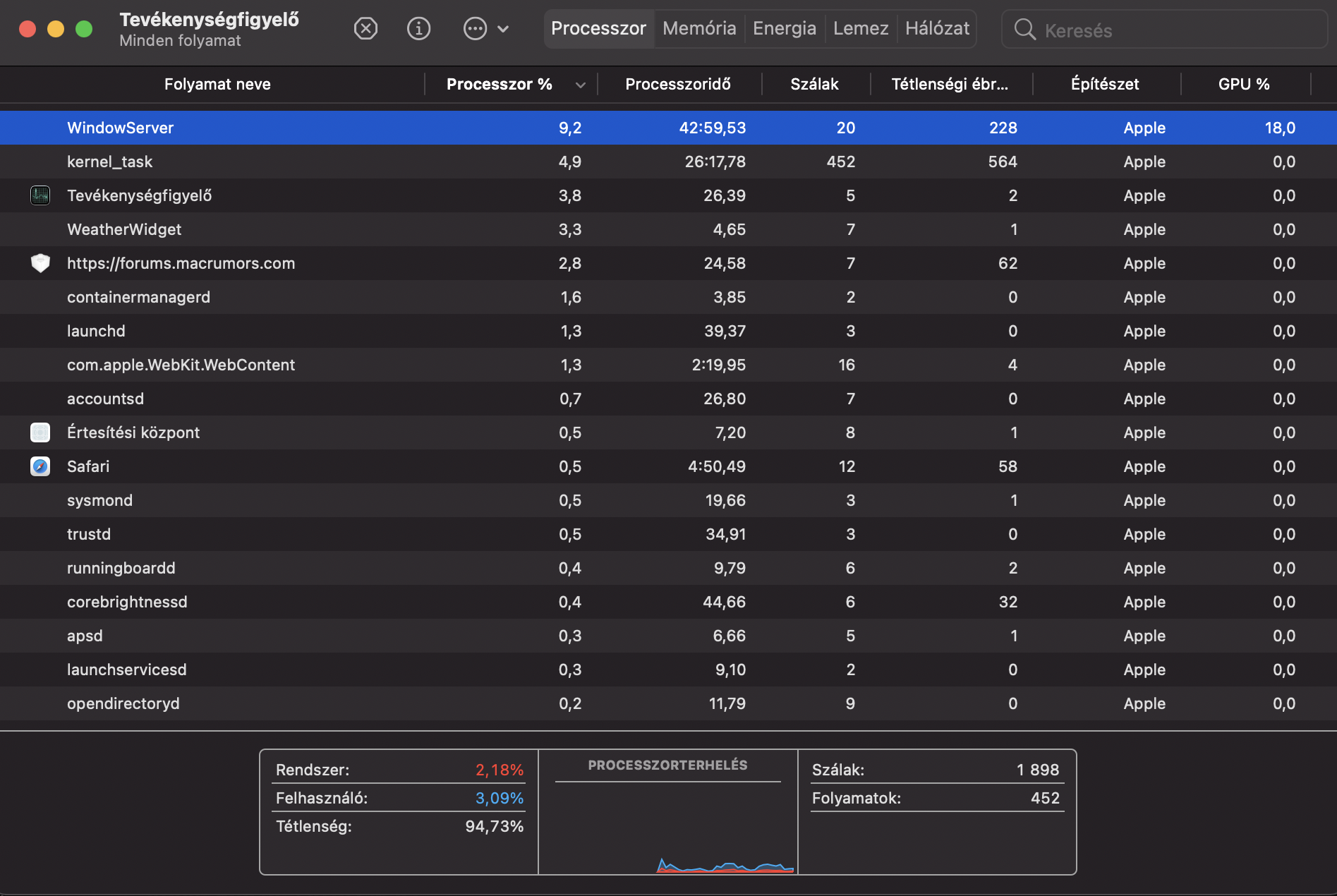Select the apsd process row
This screenshot has width=1337, height=896.
tap(668, 636)
